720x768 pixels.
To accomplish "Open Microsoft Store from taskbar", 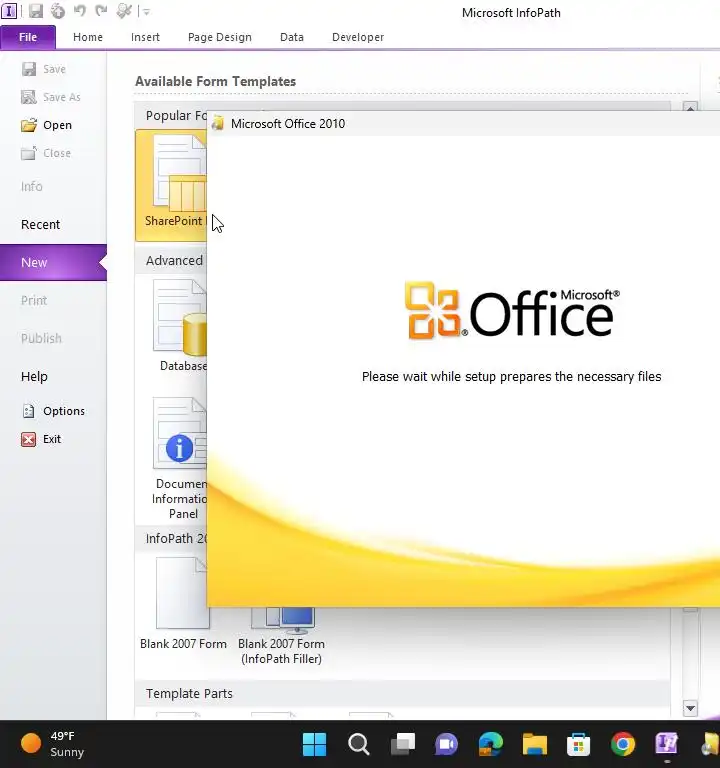I will 578,744.
